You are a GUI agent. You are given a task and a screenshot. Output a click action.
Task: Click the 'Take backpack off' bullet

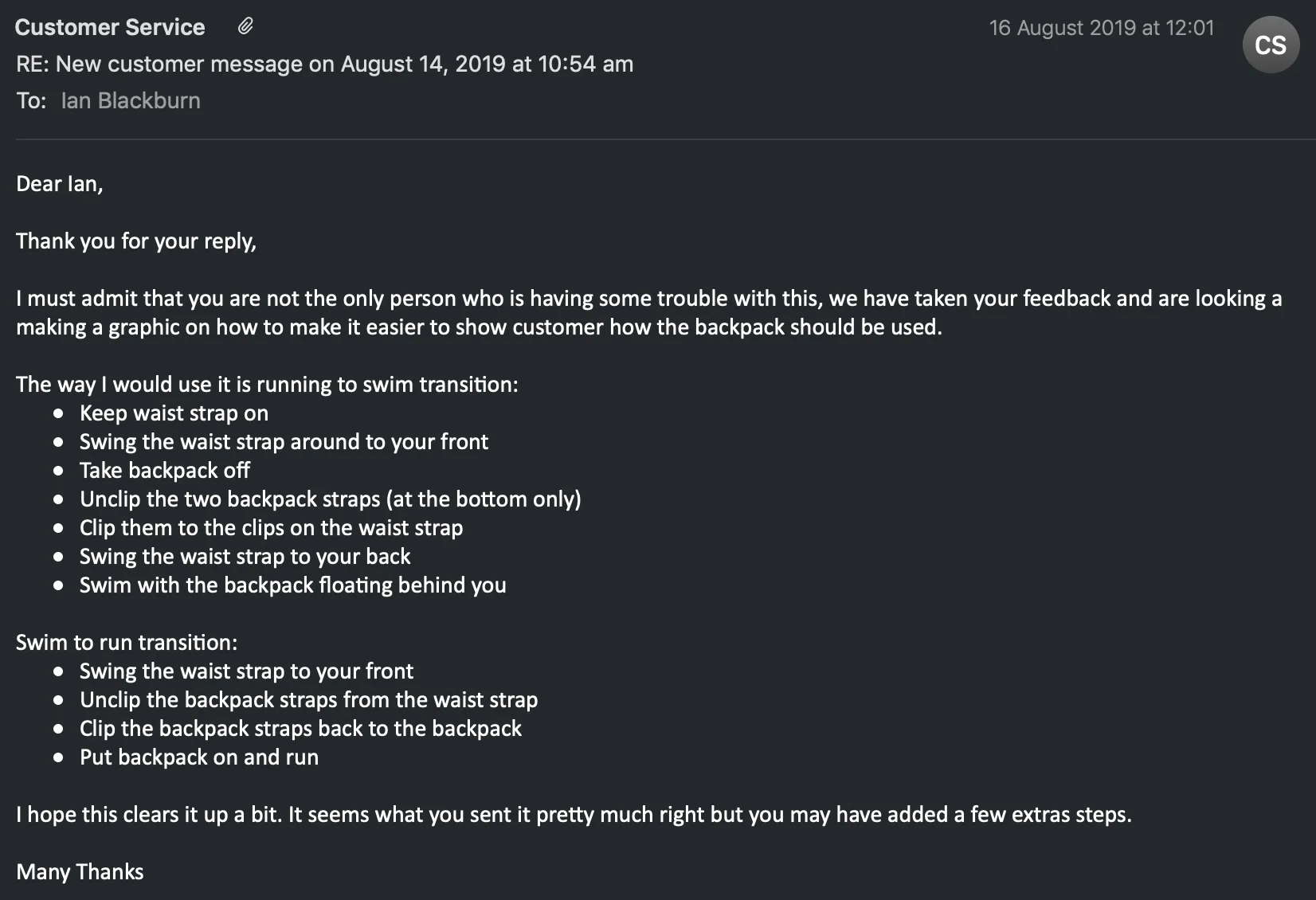coord(165,470)
